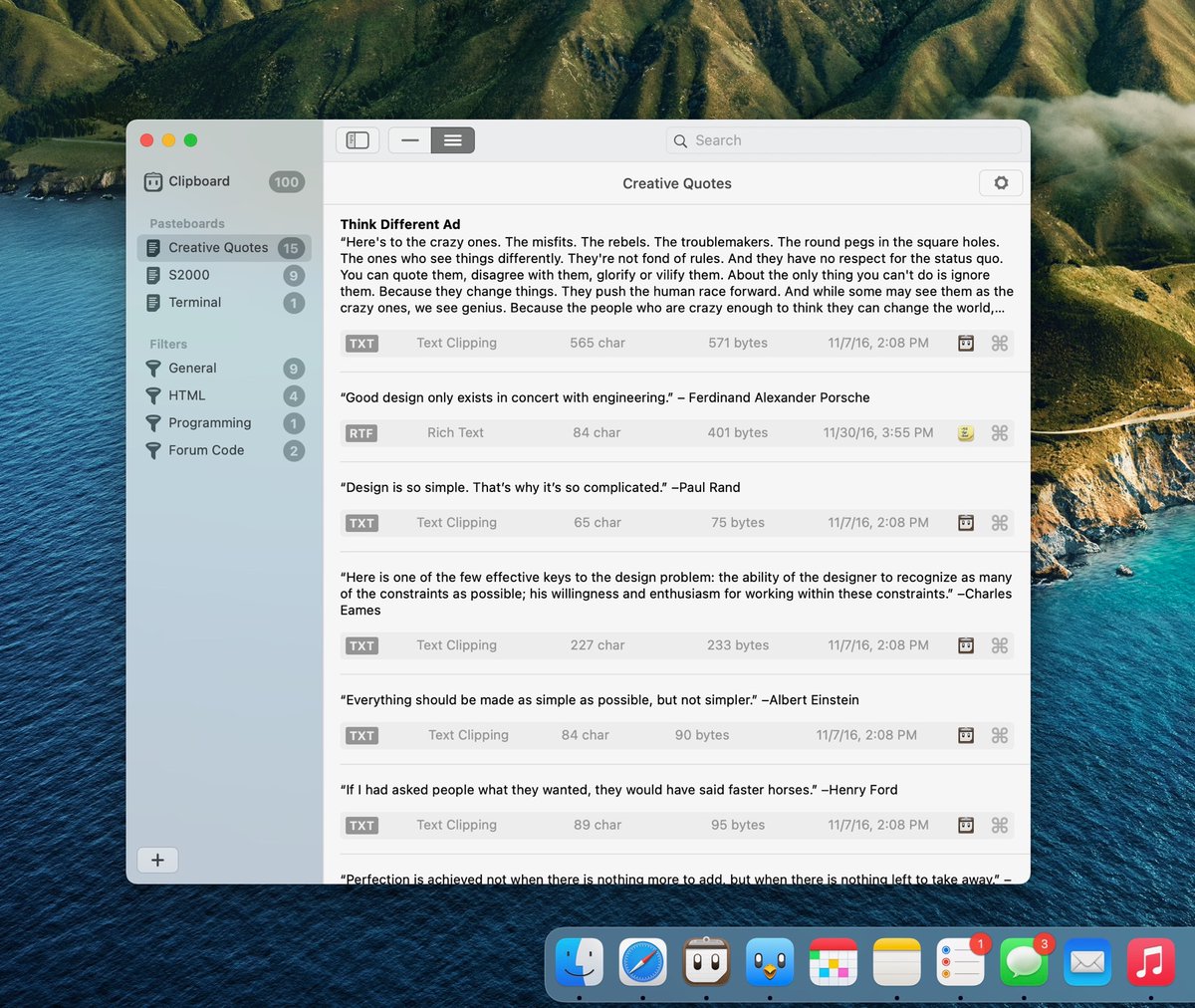The height and width of the screenshot is (1008, 1195).
Task: Select the Paul Rand quote clipping
Action: [541, 487]
